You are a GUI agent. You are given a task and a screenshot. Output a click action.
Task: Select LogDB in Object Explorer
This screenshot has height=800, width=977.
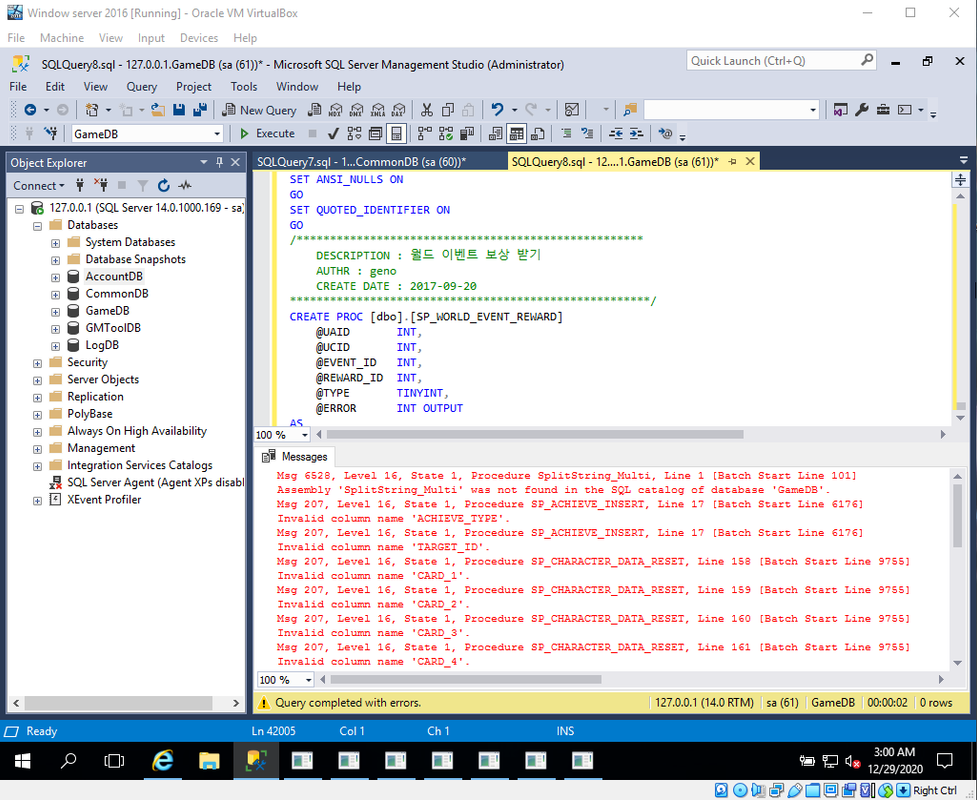pyautogui.click(x=102, y=345)
